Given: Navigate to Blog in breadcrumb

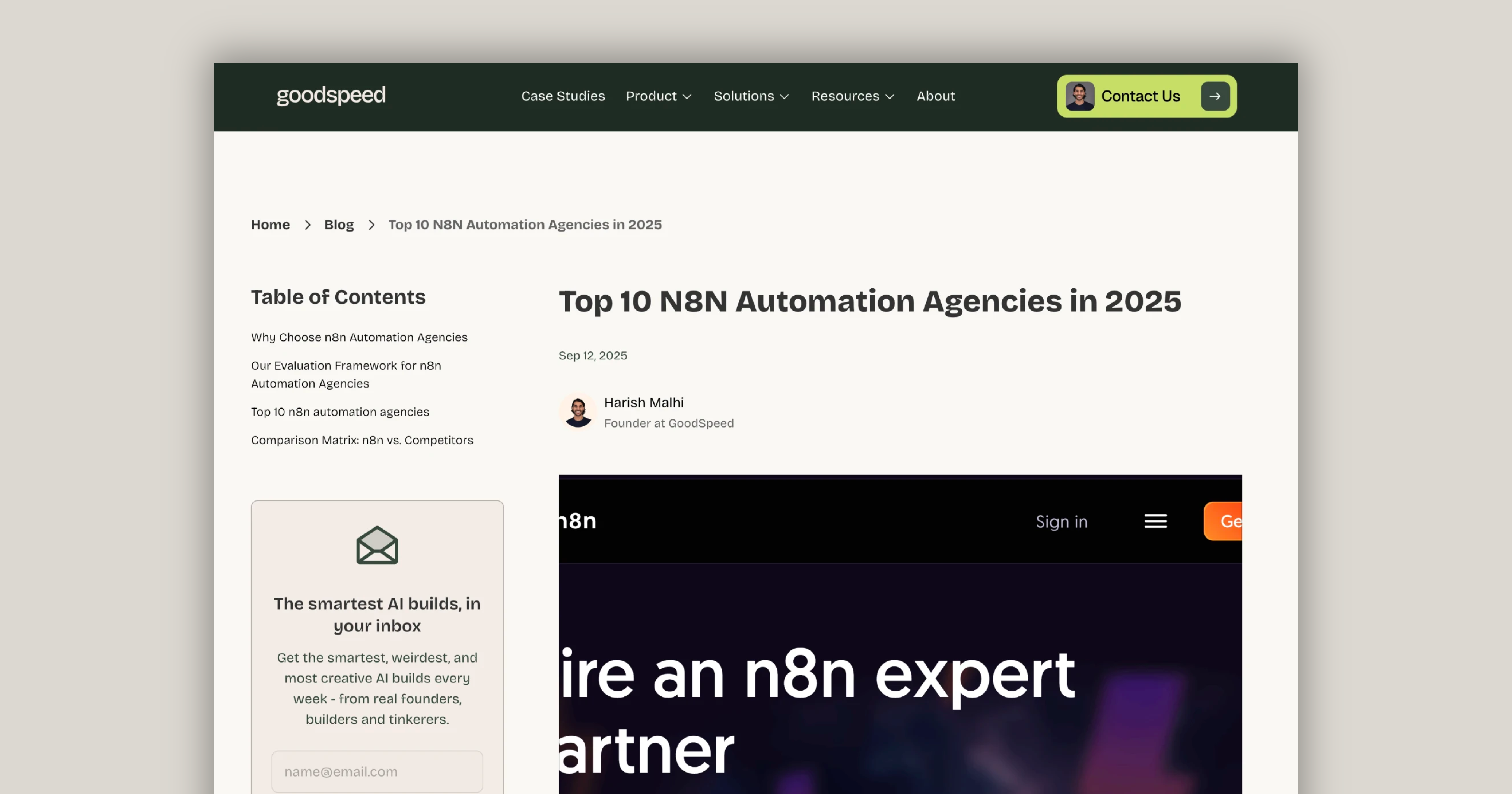Looking at the screenshot, I should point(339,224).
